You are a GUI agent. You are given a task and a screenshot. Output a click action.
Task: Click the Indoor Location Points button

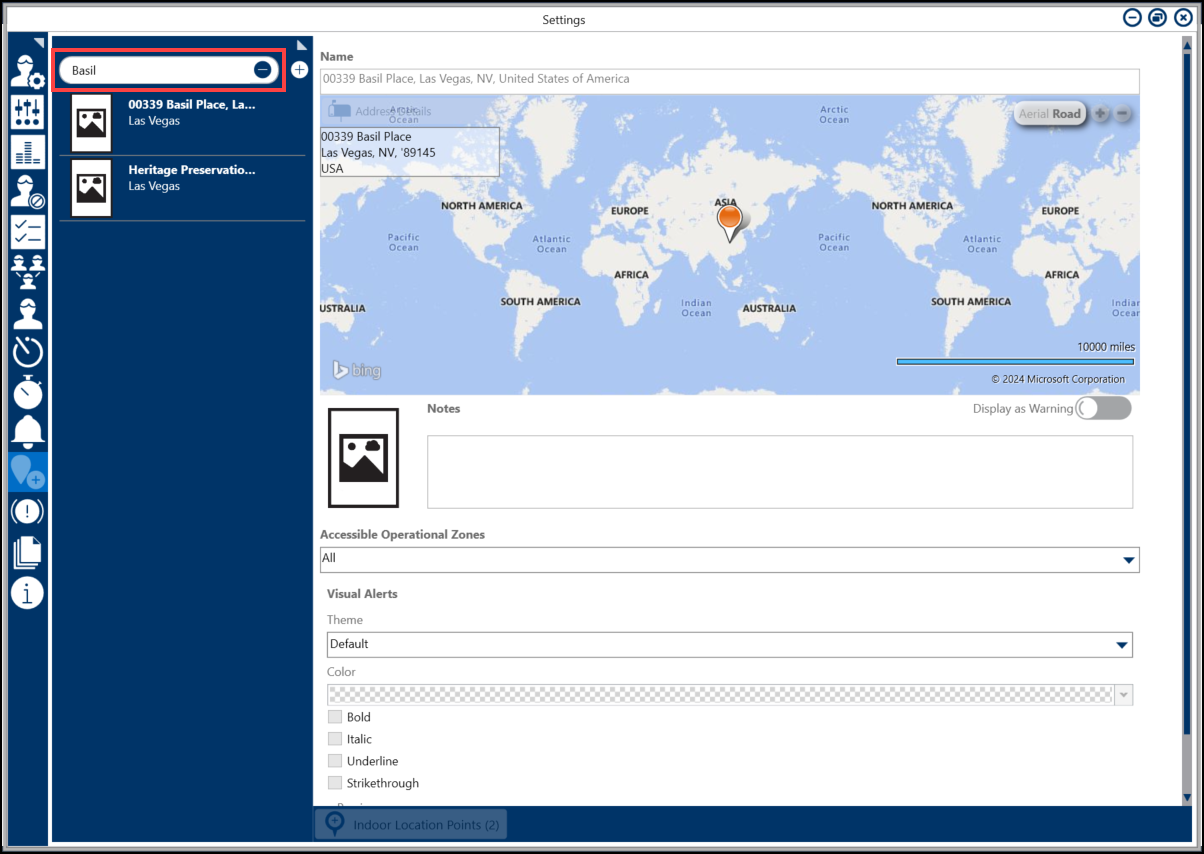tap(411, 825)
